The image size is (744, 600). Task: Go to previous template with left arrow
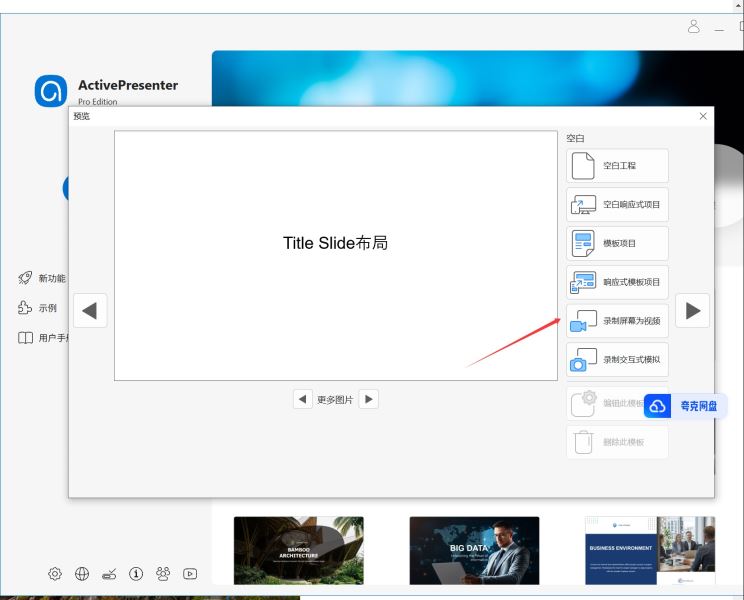click(90, 311)
